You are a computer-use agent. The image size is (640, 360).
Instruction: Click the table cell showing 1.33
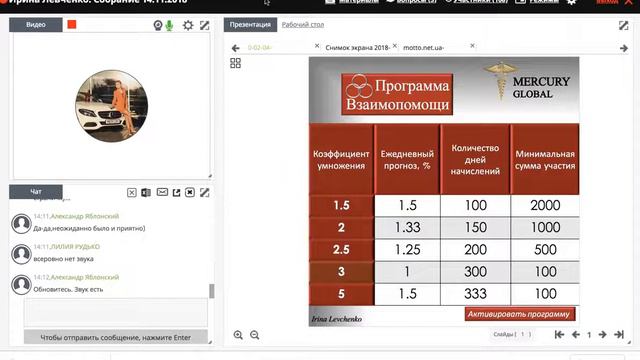pos(407,227)
